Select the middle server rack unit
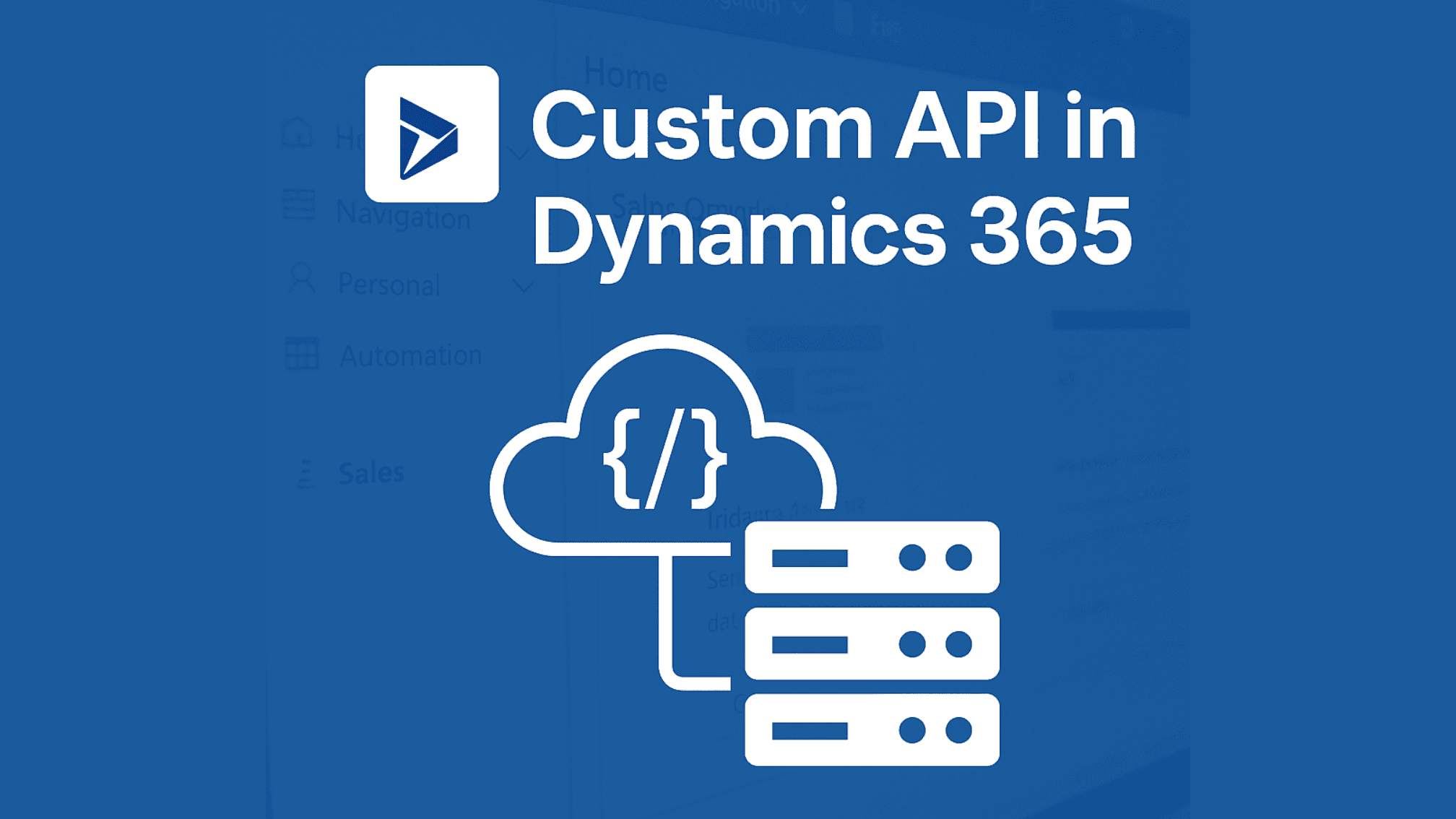The height and width of the screenshot is (819, 1456). [x=871, y=643]
